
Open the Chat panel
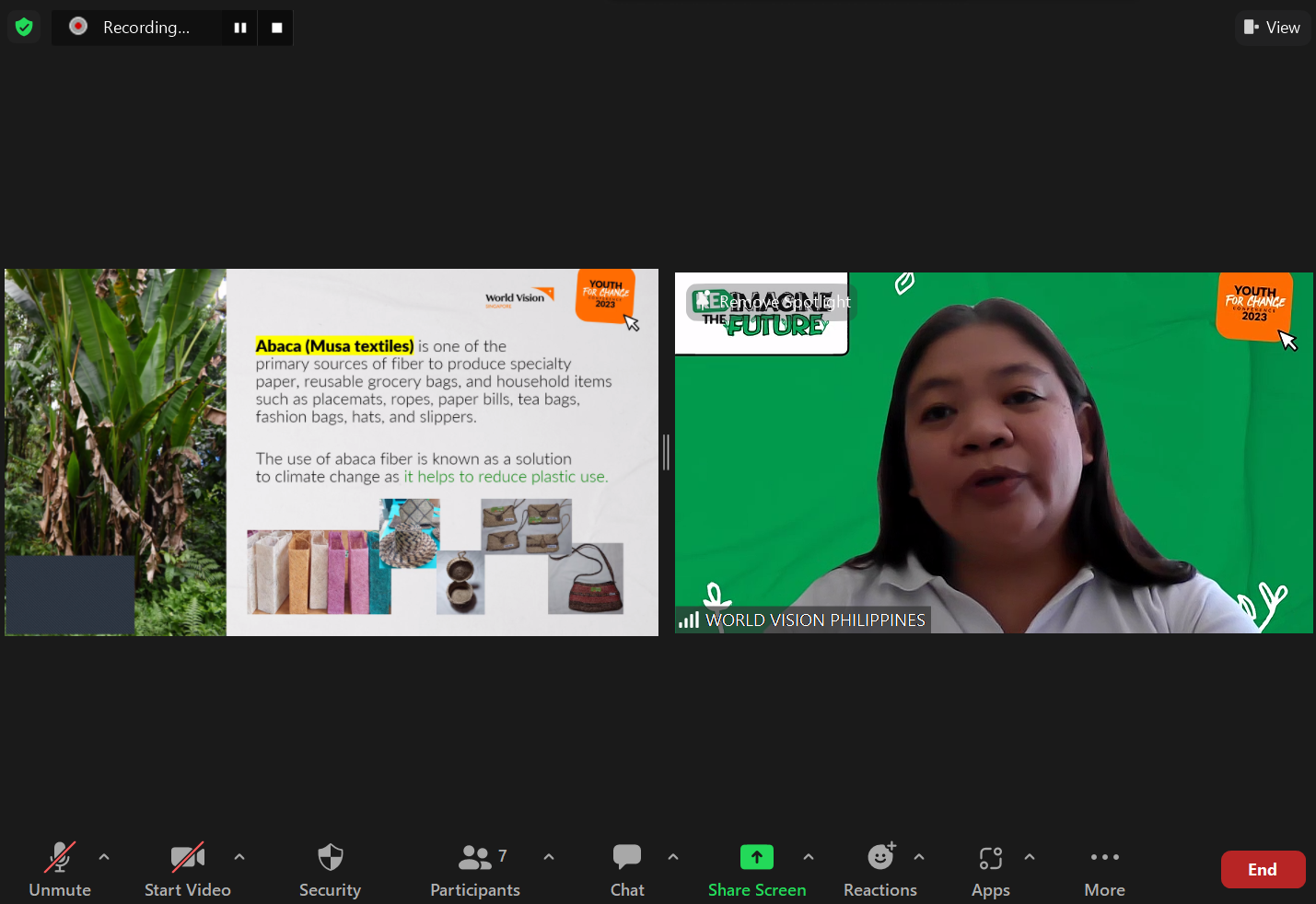pos(627,869)
